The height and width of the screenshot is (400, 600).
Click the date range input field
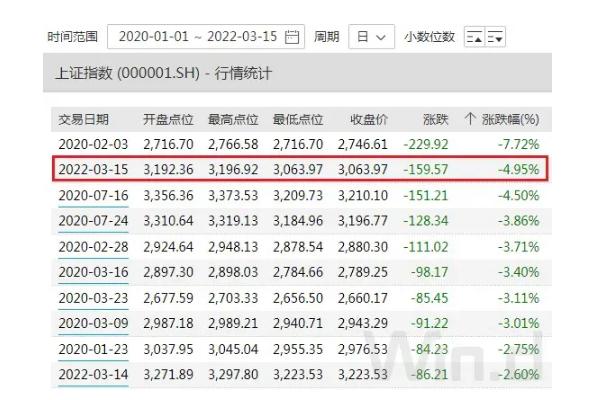tap(206, 37)
